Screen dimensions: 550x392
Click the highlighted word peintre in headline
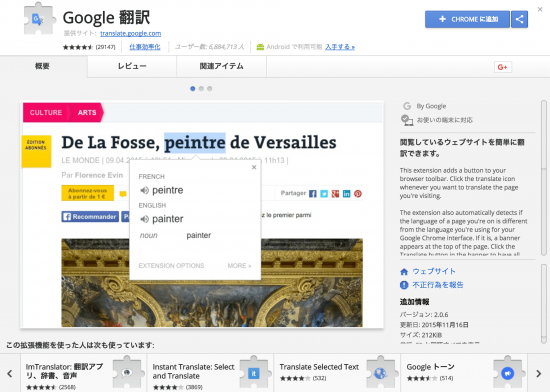195,143
